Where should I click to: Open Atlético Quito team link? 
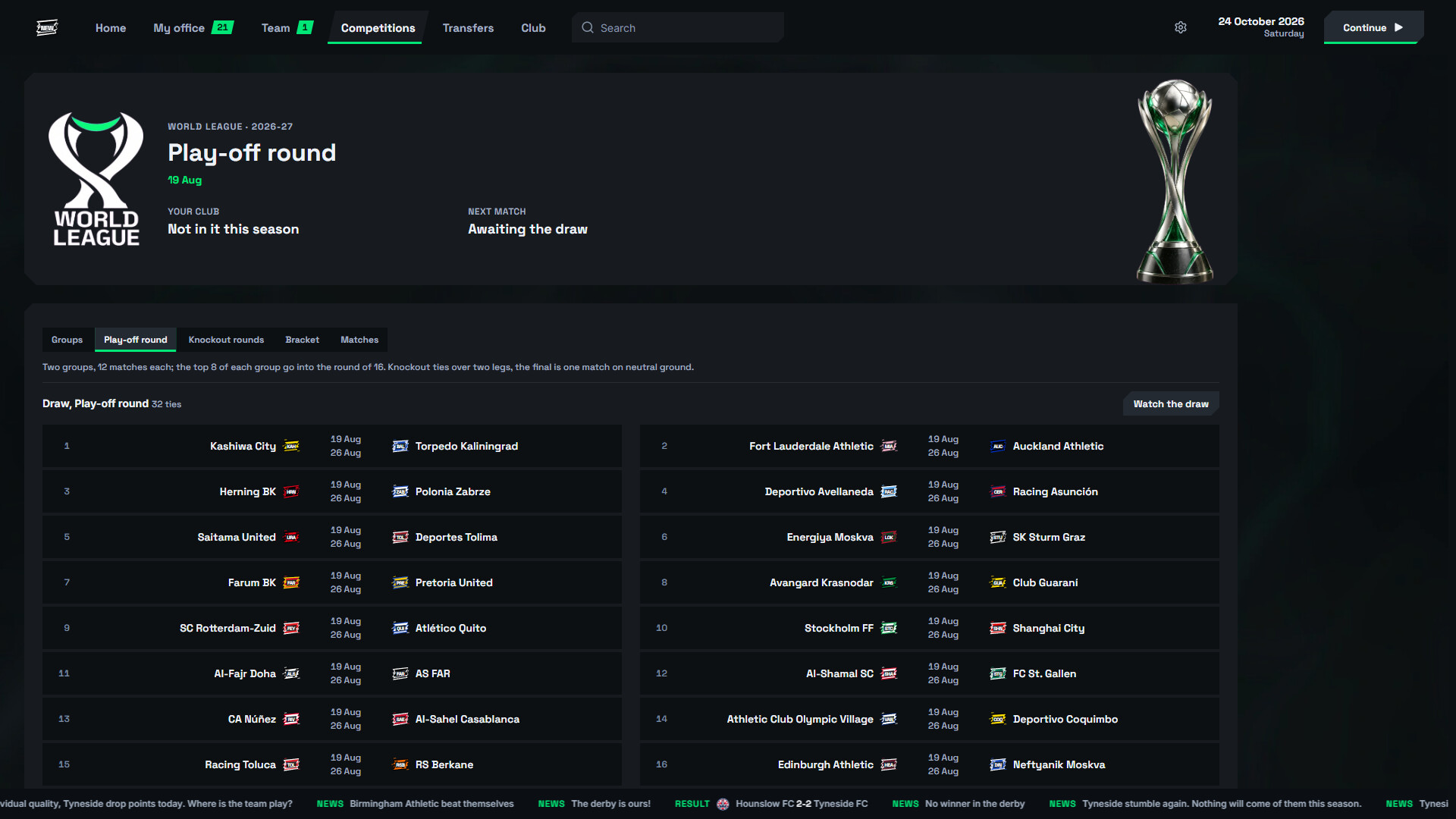point(450,628)
